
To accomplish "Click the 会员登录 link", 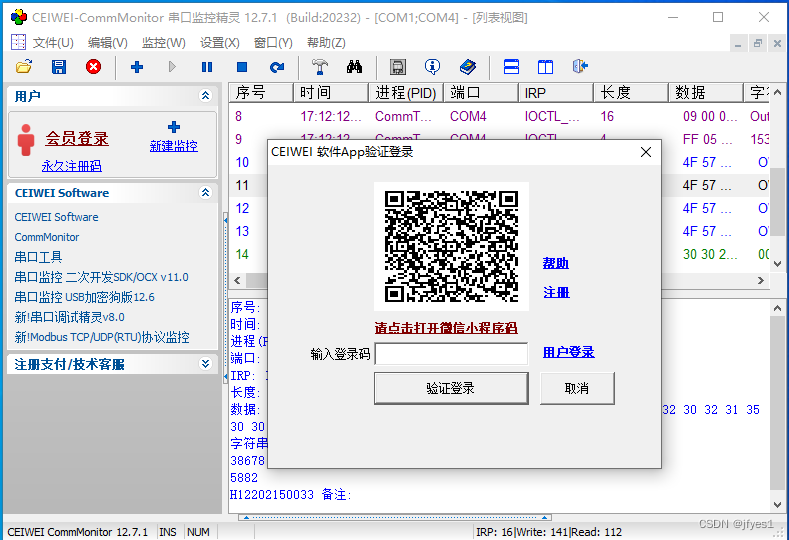I will coord(77,138).
